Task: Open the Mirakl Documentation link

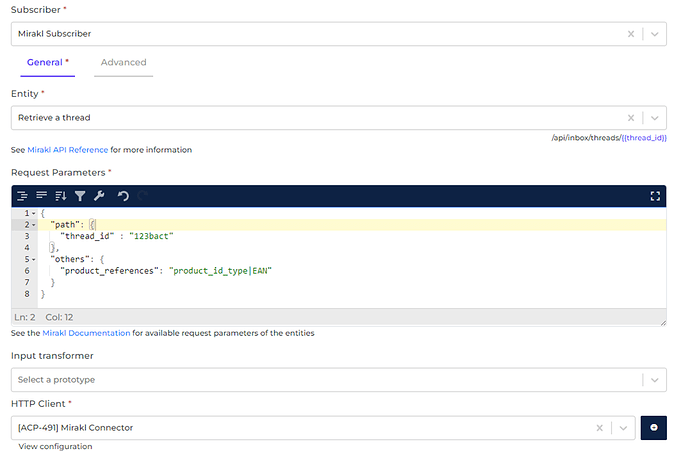Action: point(86,333)
